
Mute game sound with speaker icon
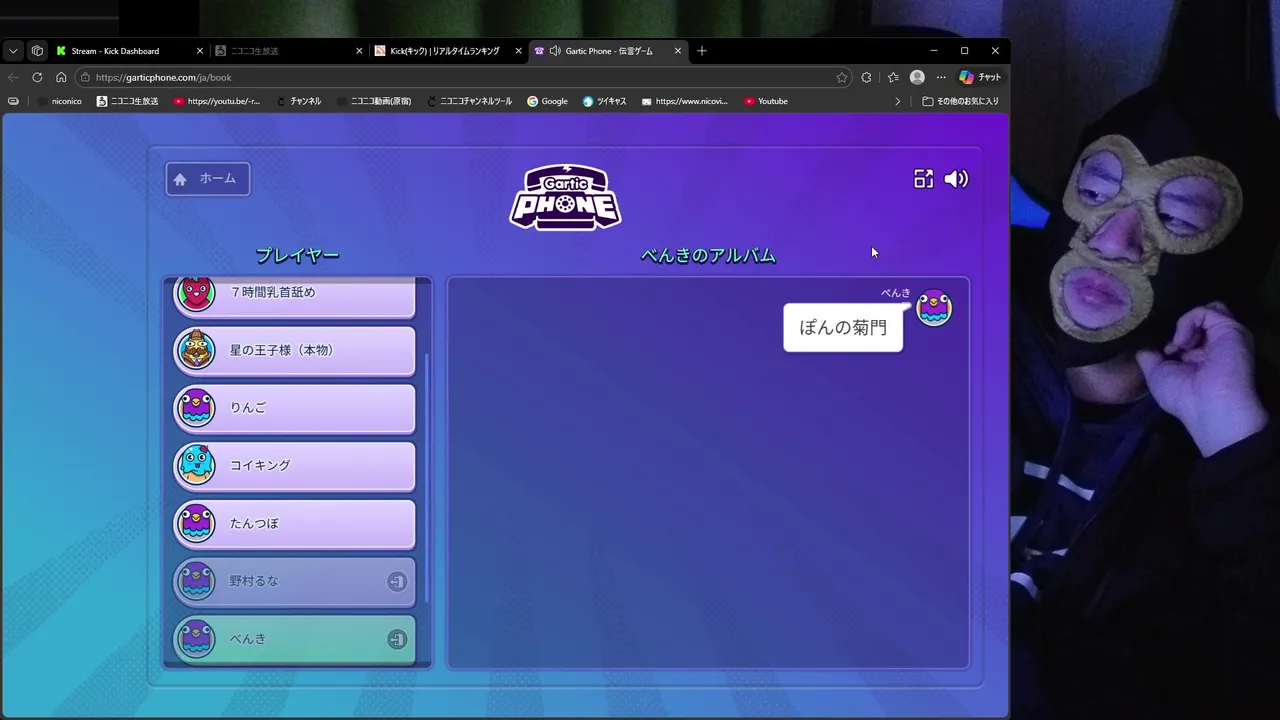pos(956,179)
